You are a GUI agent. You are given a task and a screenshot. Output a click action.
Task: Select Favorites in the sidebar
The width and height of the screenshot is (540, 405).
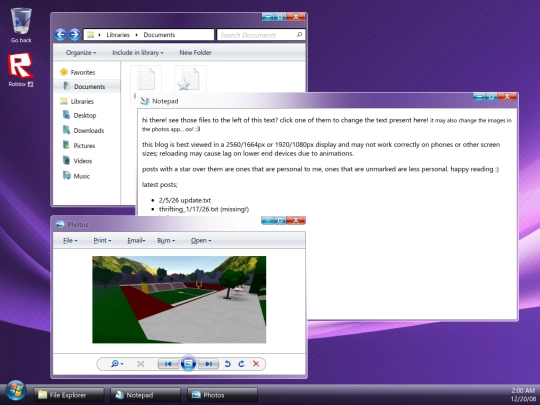pos(77,72)
